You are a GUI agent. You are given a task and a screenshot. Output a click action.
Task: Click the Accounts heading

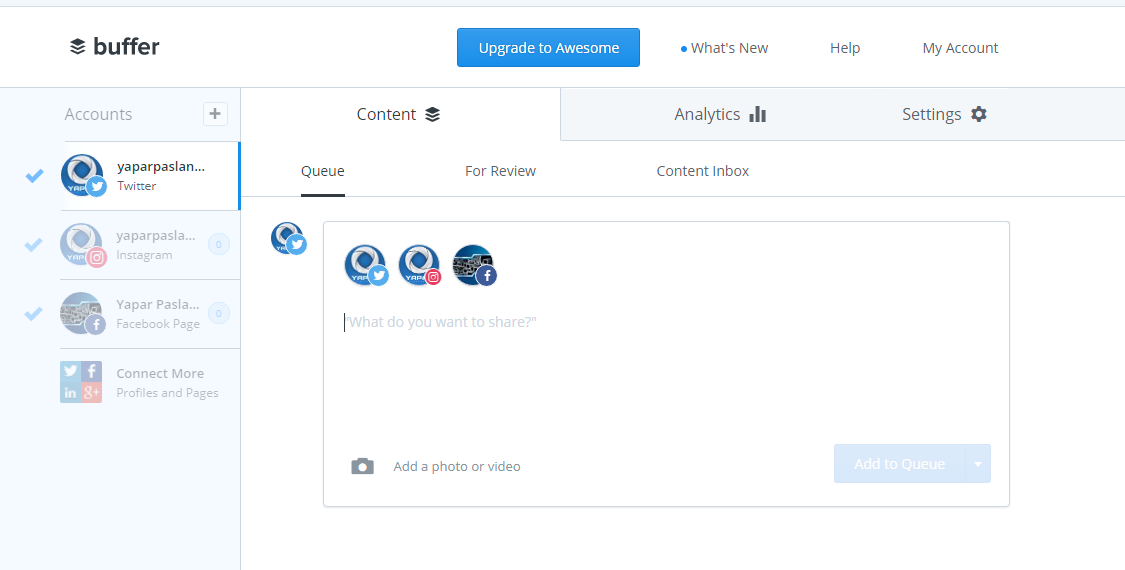click(98, 114)
